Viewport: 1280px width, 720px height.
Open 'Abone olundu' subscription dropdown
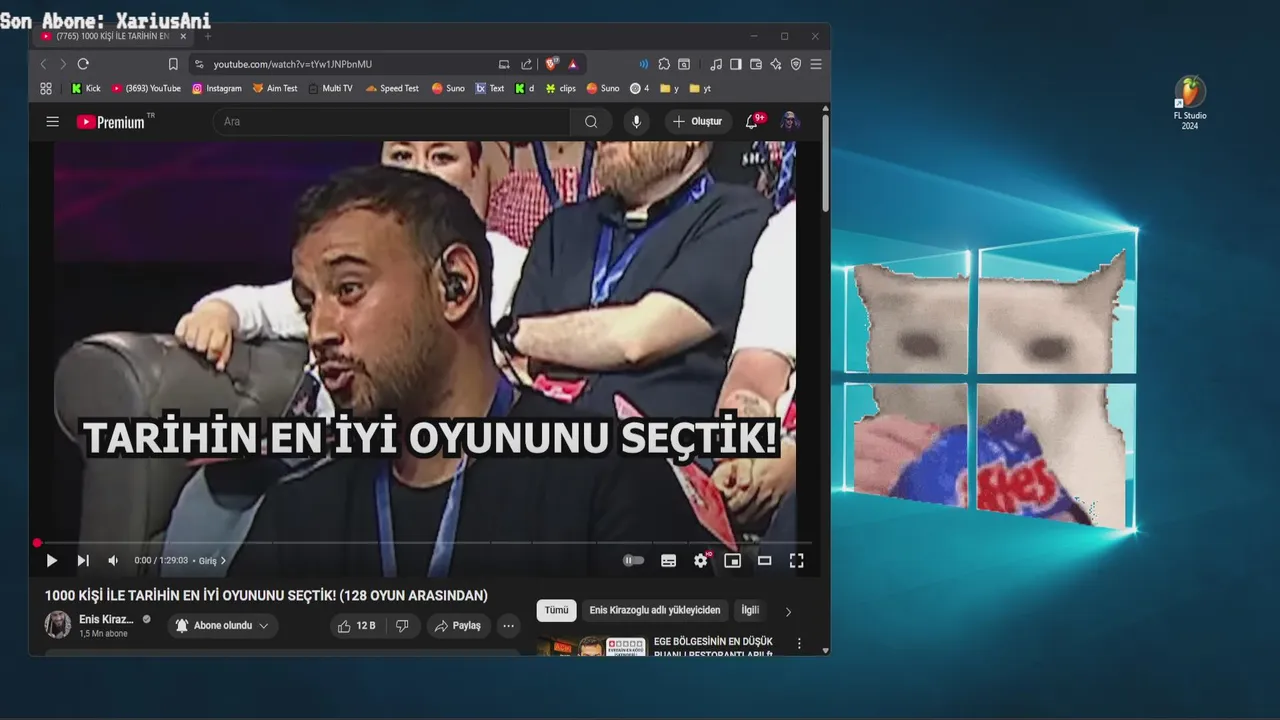pos(222,626)
